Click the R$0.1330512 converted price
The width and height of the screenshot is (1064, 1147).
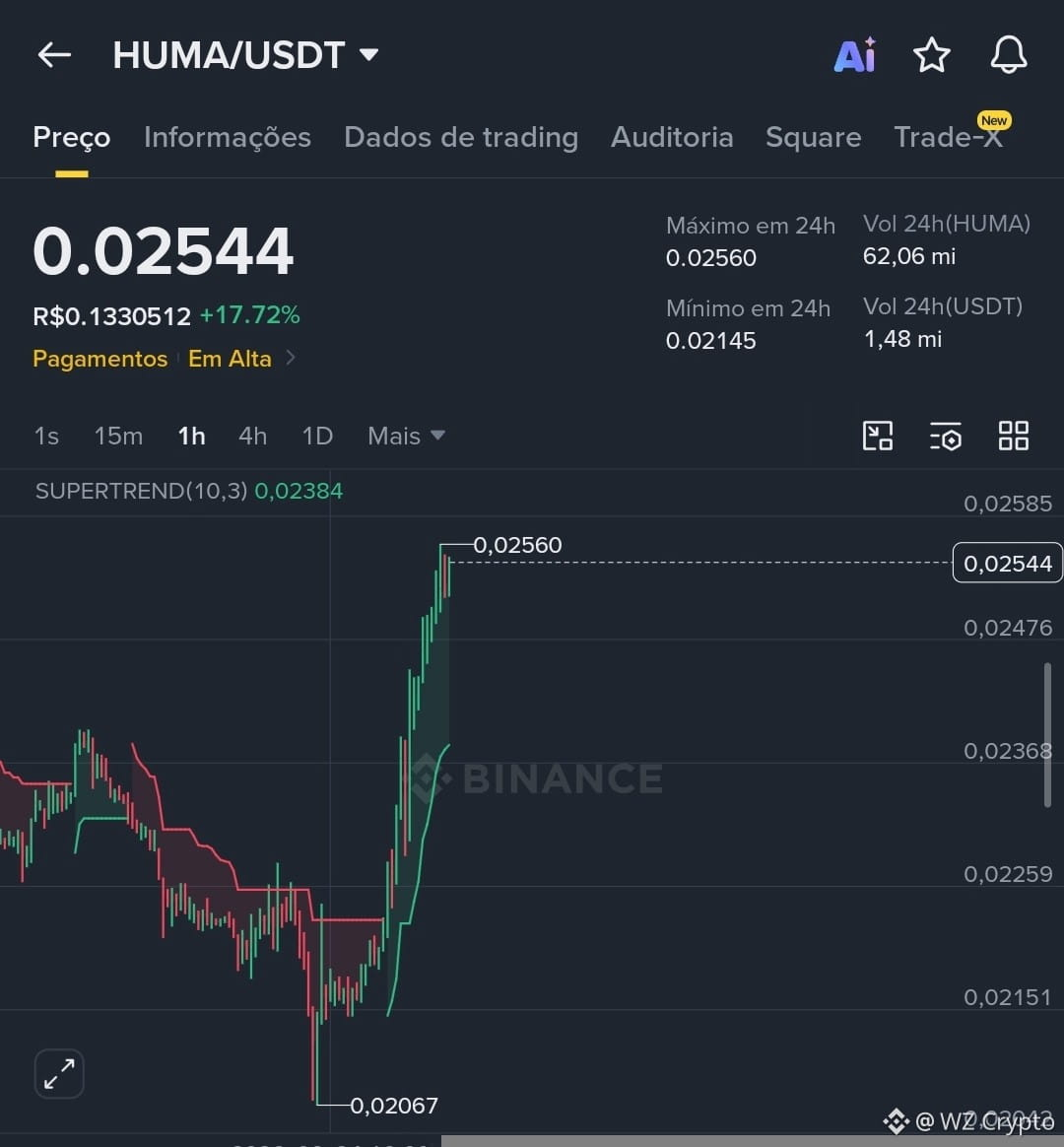click(x=112, y=316)
